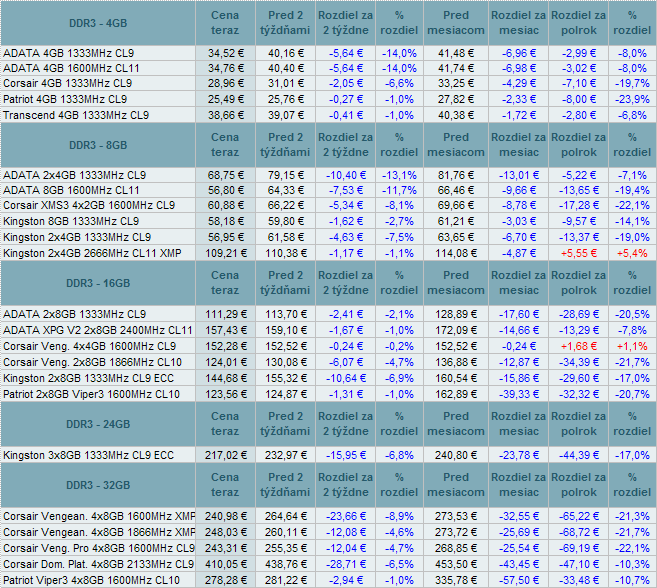
Task: Click 'Rozdiel za mesiac' header in DDR3 - 24GB section
Action: (x=518, y=424)
